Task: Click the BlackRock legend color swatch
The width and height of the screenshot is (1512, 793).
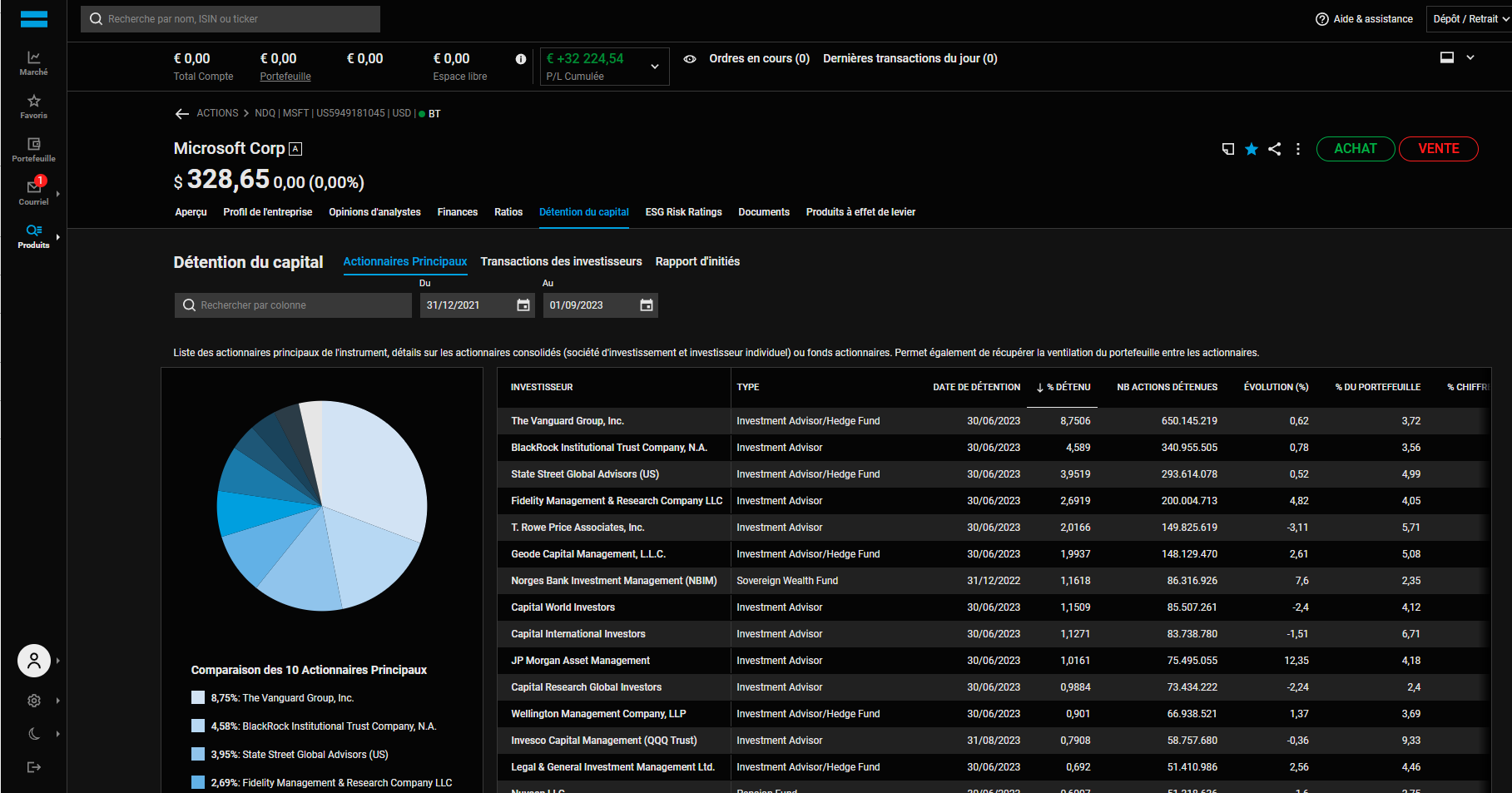Action: click(198, 726)
